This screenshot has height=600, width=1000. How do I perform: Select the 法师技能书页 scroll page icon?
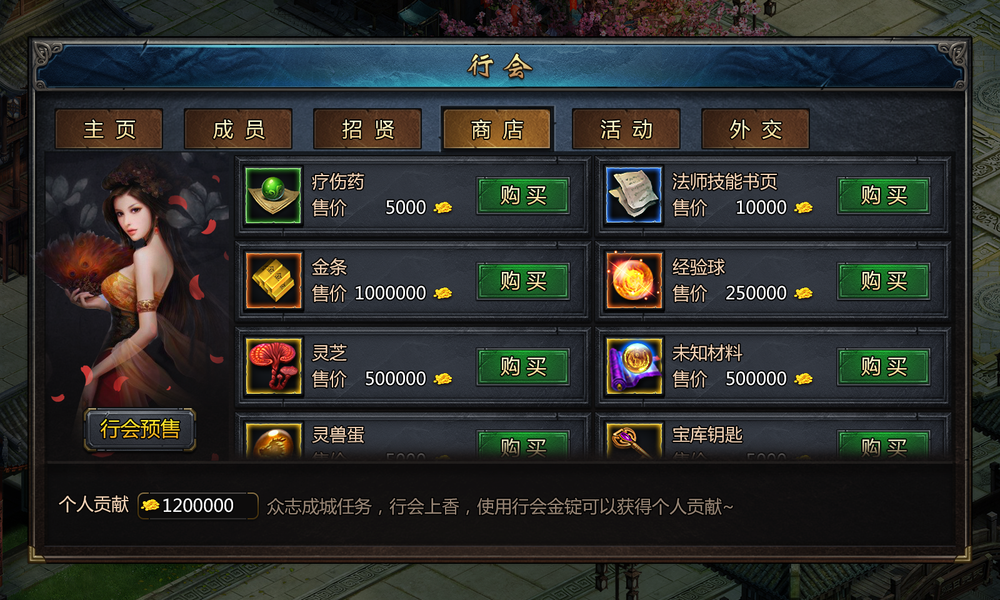pyautogui.click(x=634, y=195)
